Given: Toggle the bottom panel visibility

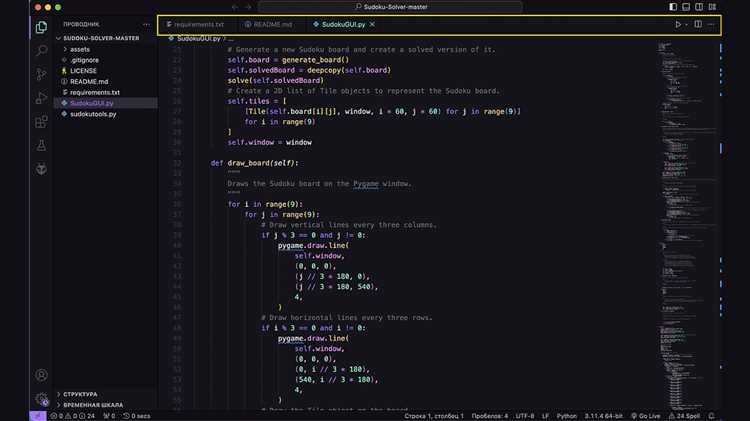Looking at the screenshot, I should 686,7.
